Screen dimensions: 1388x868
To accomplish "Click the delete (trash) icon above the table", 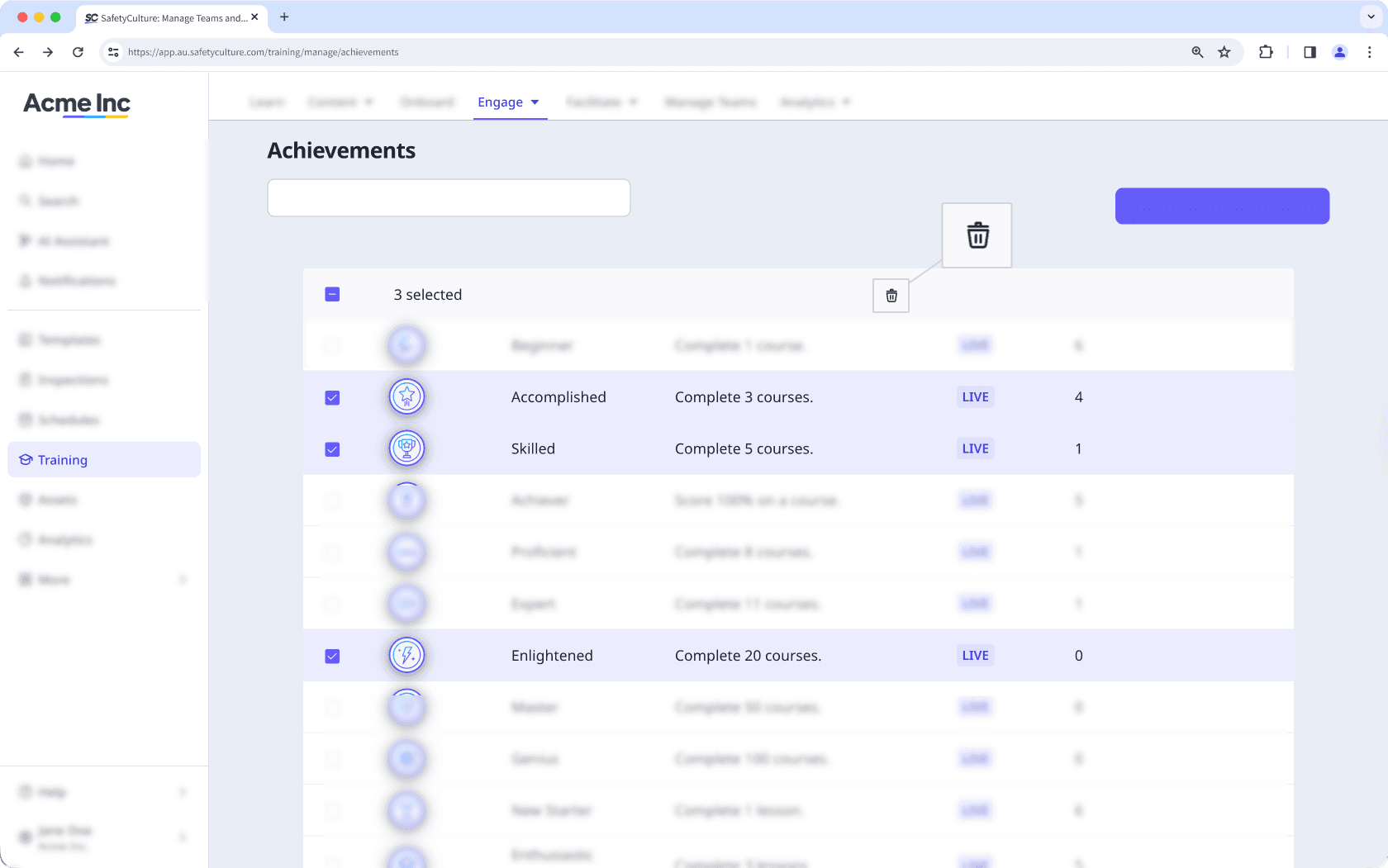I will [x=891, y=295].
